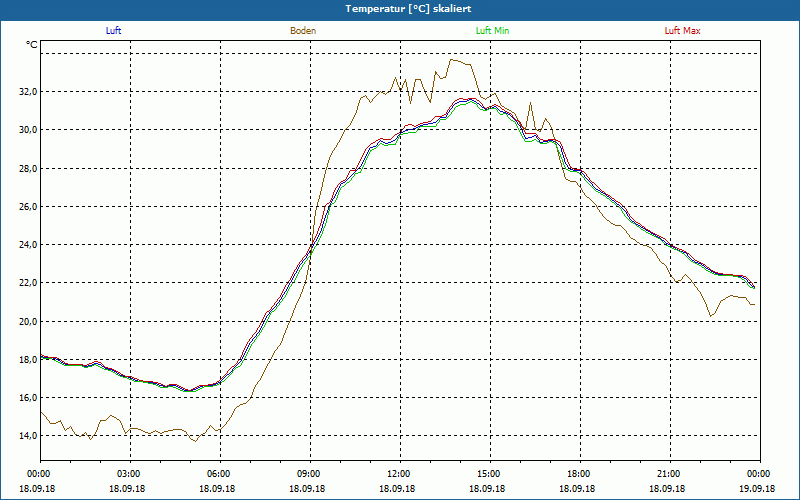This screenshot has height=500, width=800.
Task: Click the 06:00 time axis label
Action: (x=220, y=474)
